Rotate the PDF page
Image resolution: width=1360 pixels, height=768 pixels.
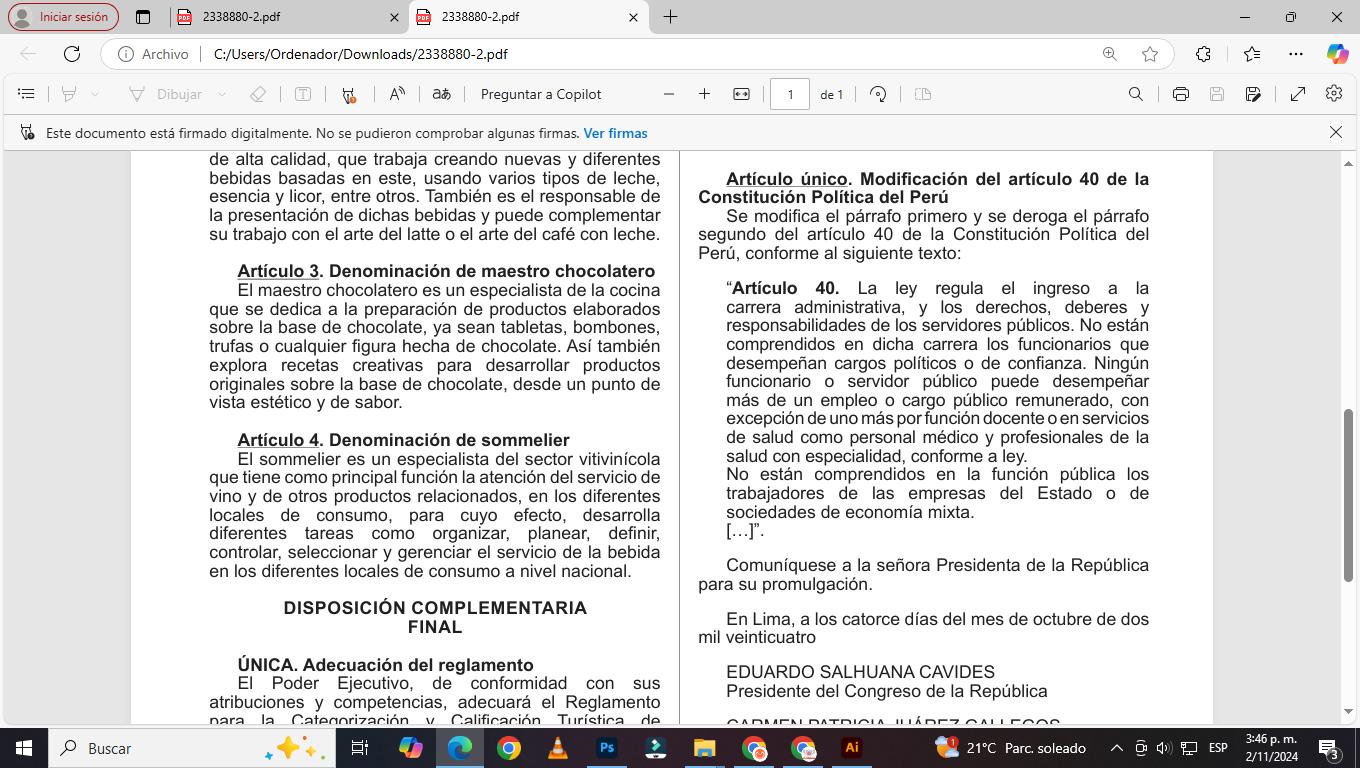pos(878,94)
